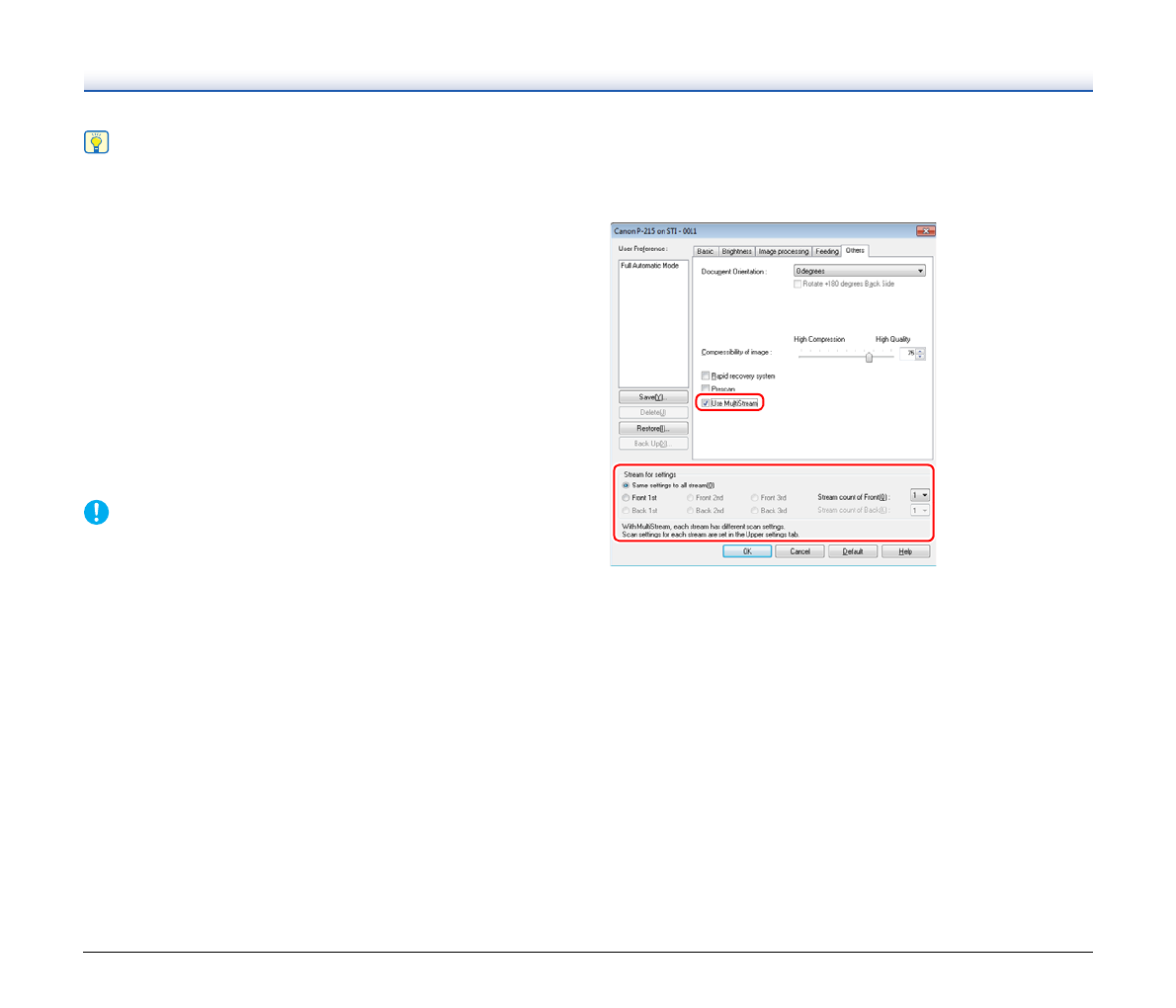
Task: Reset settings with the Default button
Action: click(x=853, y=551)
